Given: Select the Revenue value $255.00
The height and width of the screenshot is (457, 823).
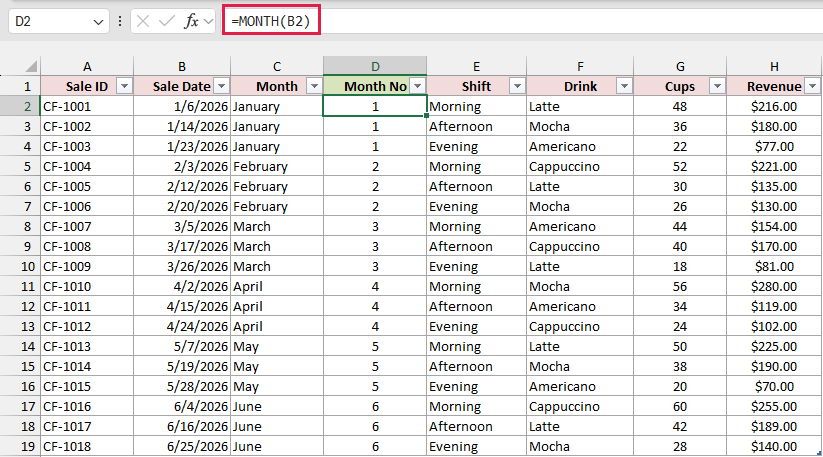Looking at the screenshot, I should [774, 407].
